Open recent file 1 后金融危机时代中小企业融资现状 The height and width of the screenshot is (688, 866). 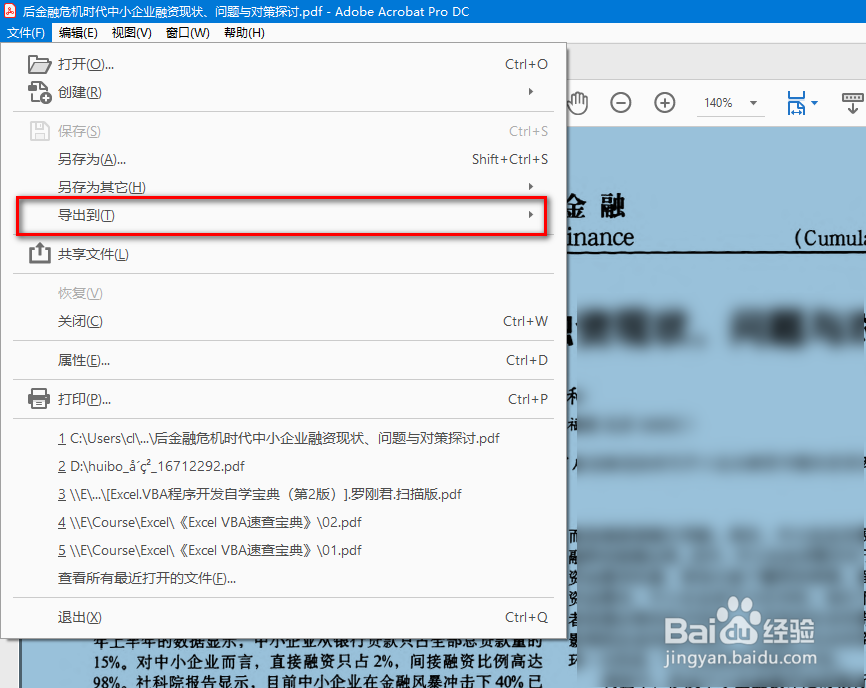[x=283, y=438]
